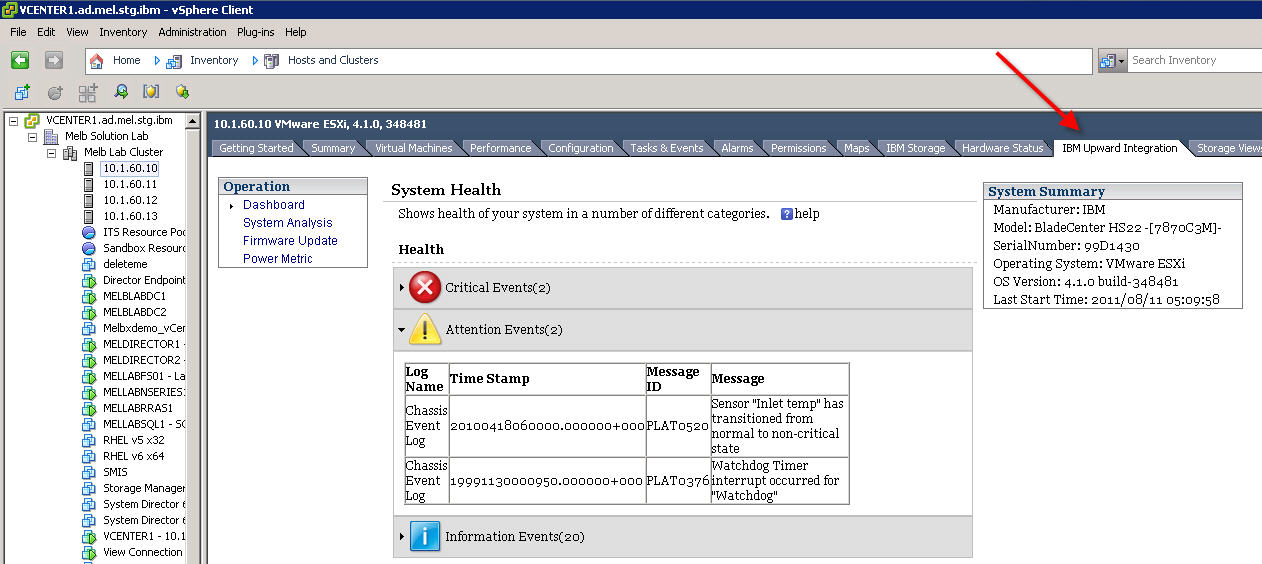The image size is (1262, 564).
Task: Click the Home icon in breadcrumb bar
Action: [97, 61]
